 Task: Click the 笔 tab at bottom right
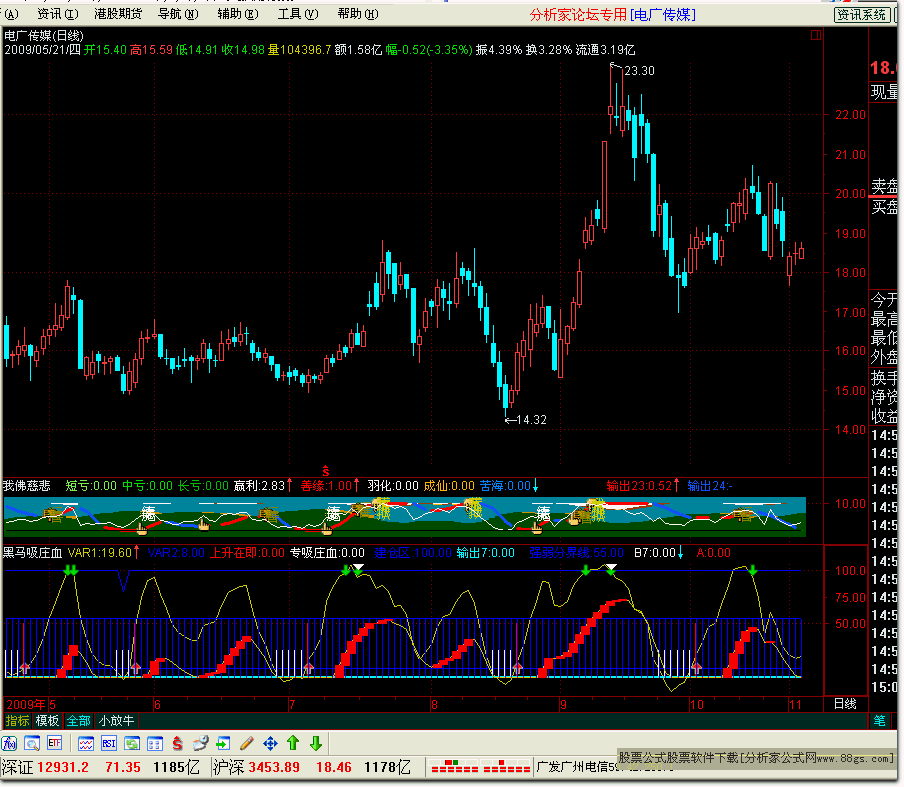point(879,721)
